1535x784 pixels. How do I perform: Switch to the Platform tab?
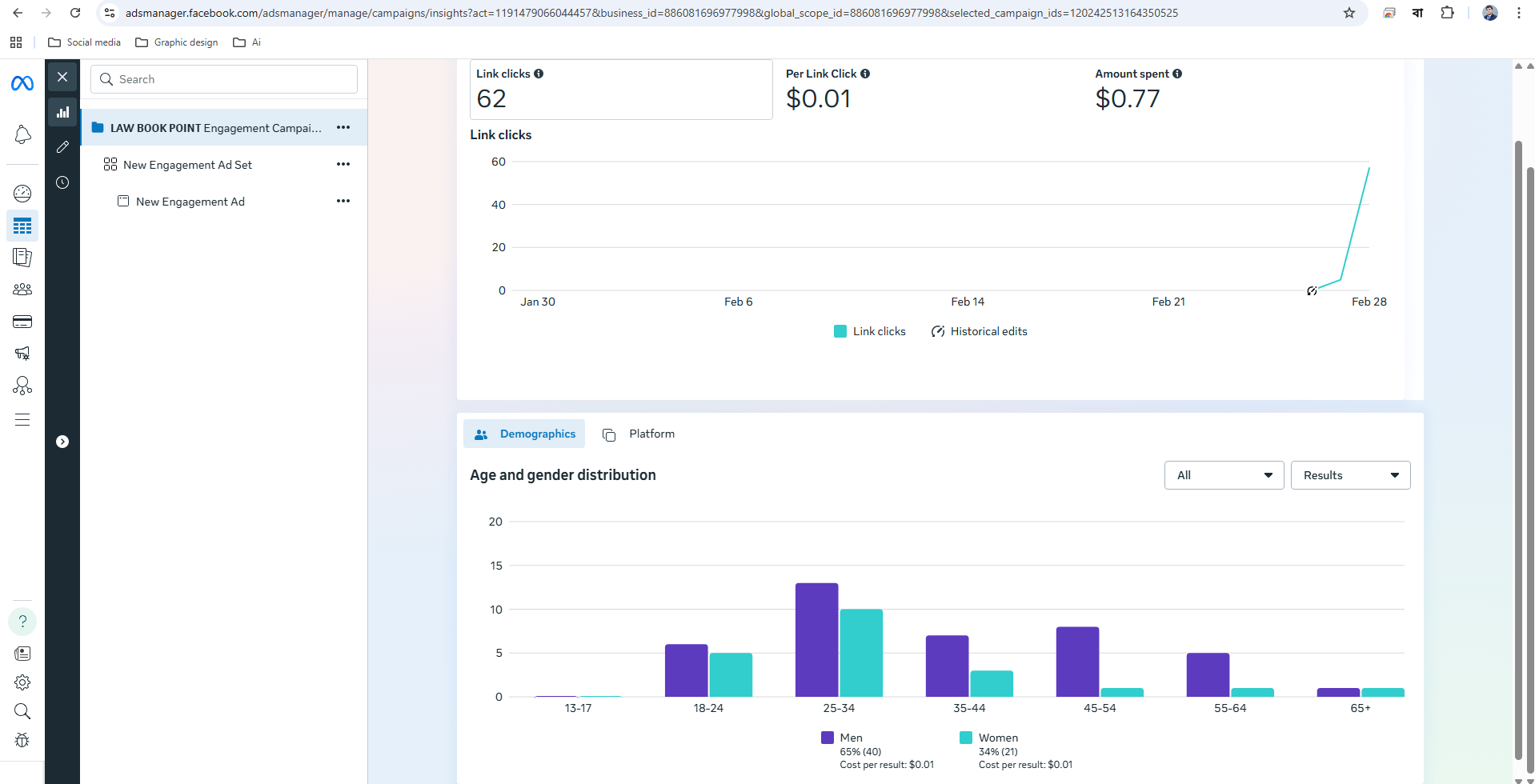tap(639, 434)
